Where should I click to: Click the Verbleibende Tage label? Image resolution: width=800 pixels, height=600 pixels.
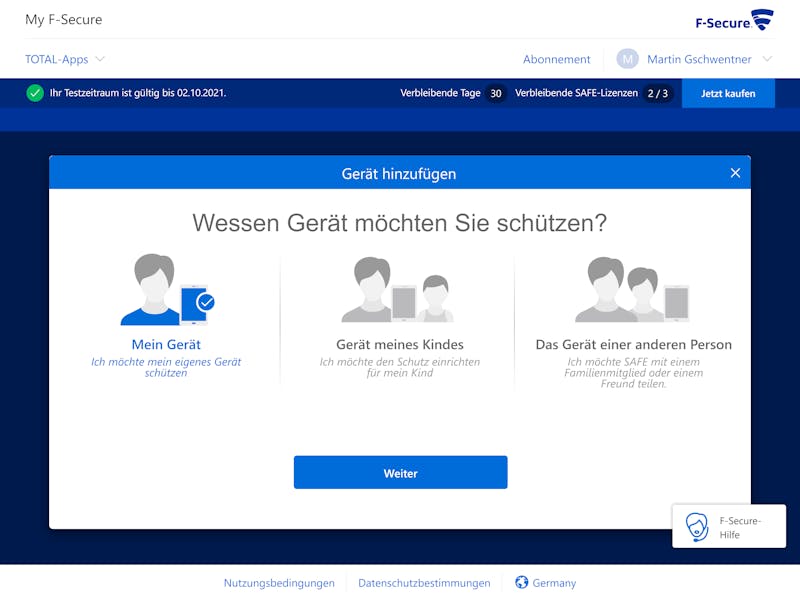click(440, 93)
